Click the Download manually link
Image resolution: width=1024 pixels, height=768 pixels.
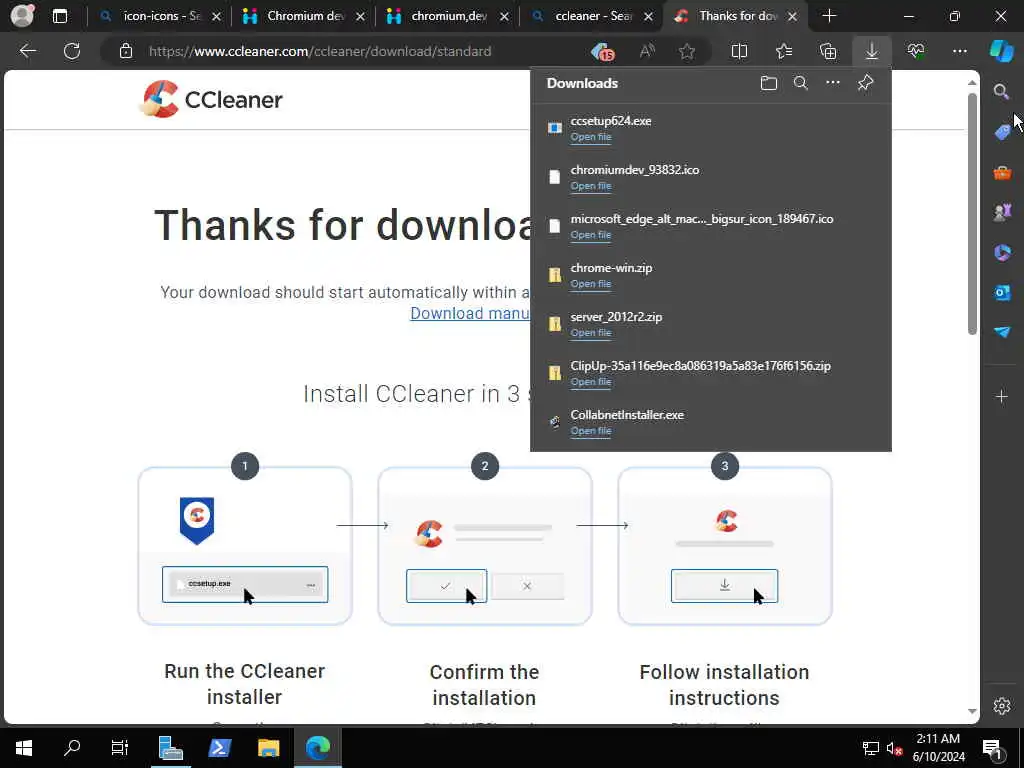click(x=470, y=313)
